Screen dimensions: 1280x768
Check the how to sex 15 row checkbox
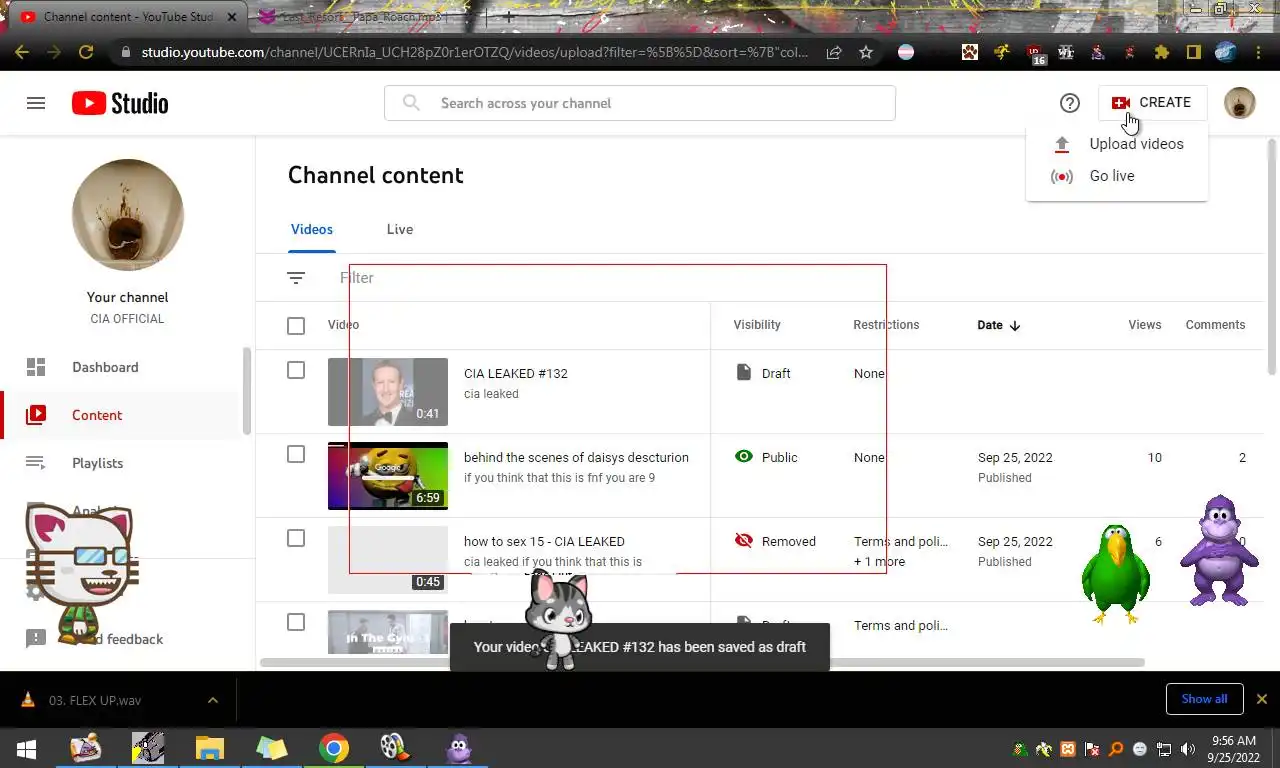(x=296, y=538)
